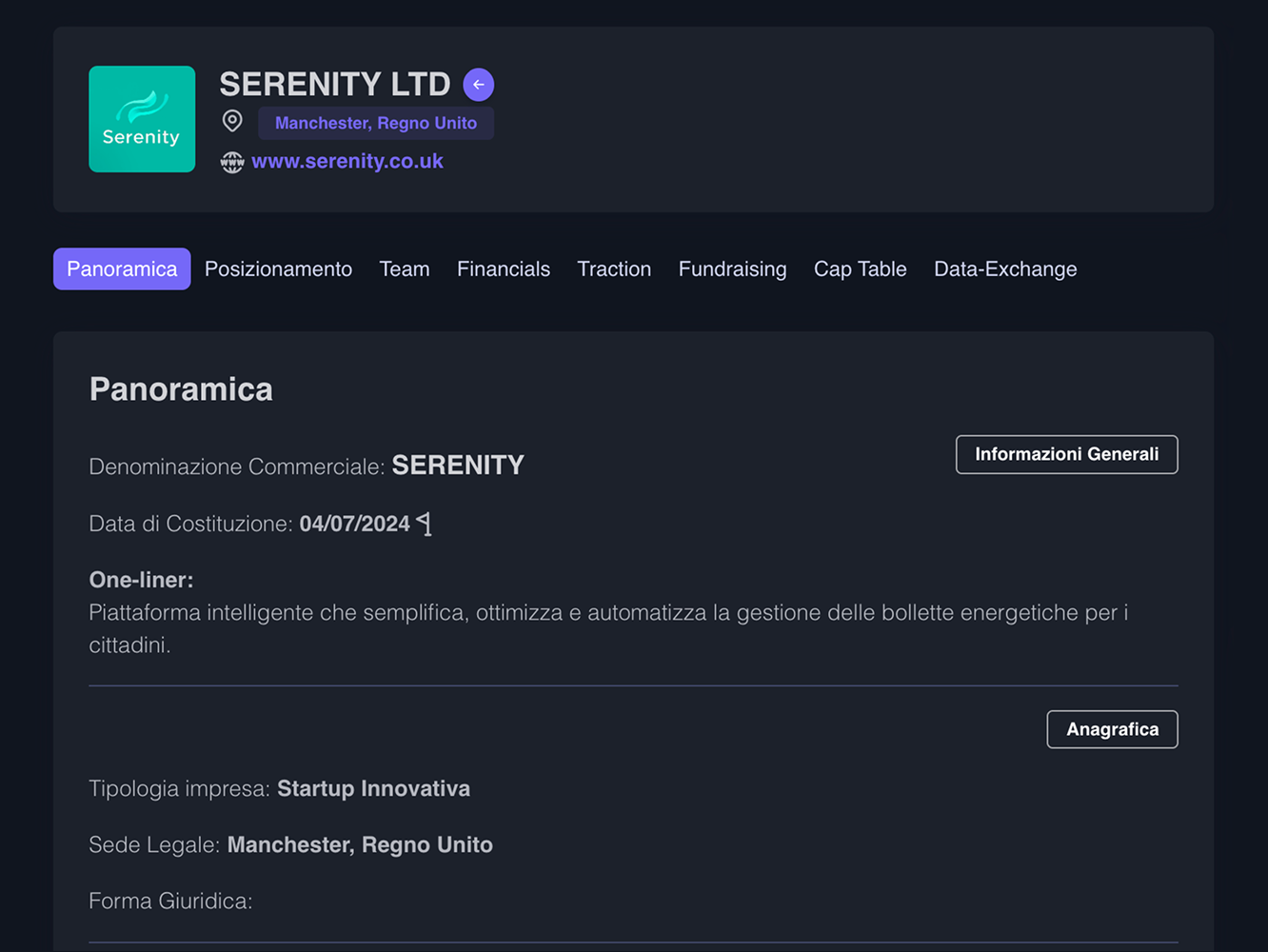Switch to the Posizionamento tab

pos(278,269)
